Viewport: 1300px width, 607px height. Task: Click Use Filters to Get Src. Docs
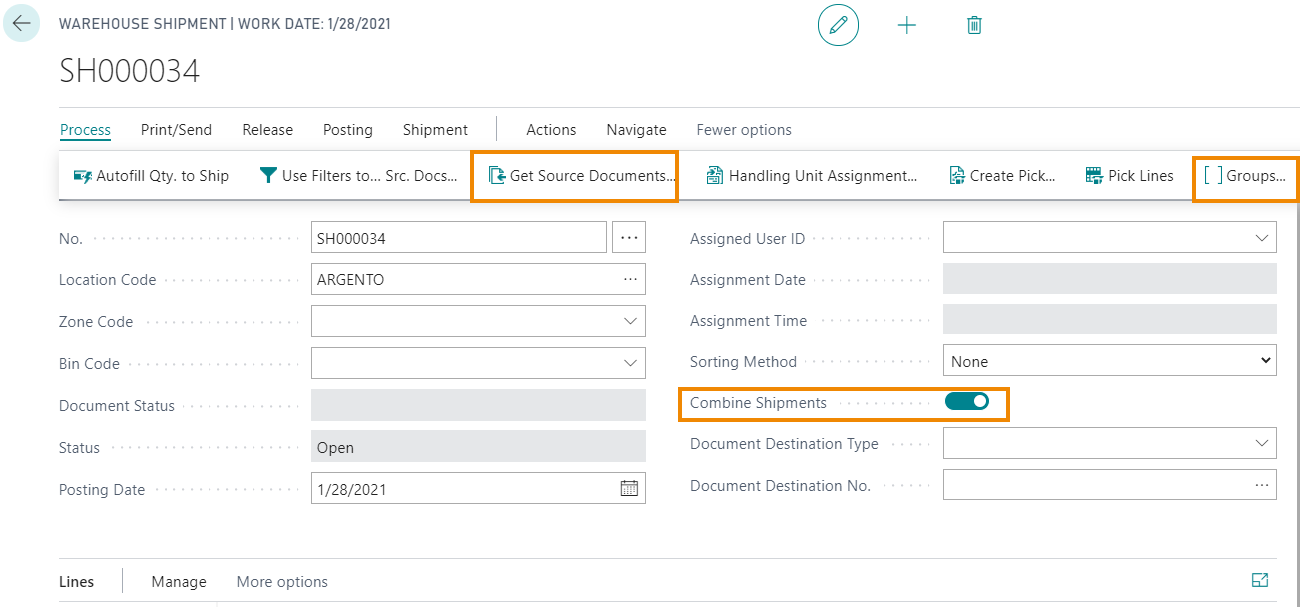pyautogui.click(x=358, y=176)
